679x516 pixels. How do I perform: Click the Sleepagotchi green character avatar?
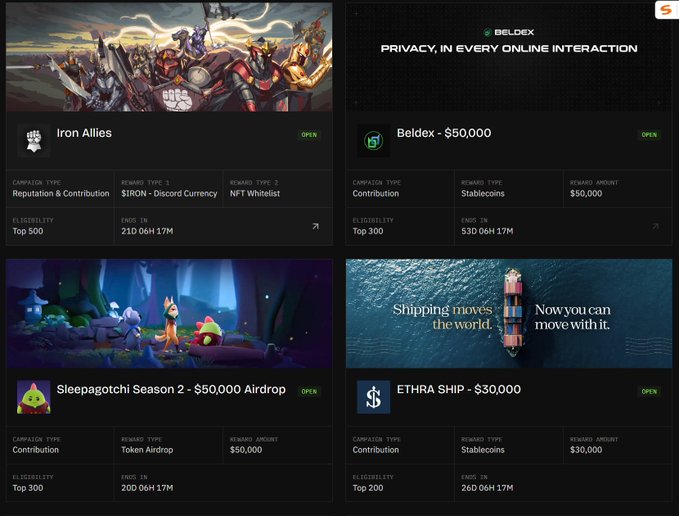coord(34,397)
